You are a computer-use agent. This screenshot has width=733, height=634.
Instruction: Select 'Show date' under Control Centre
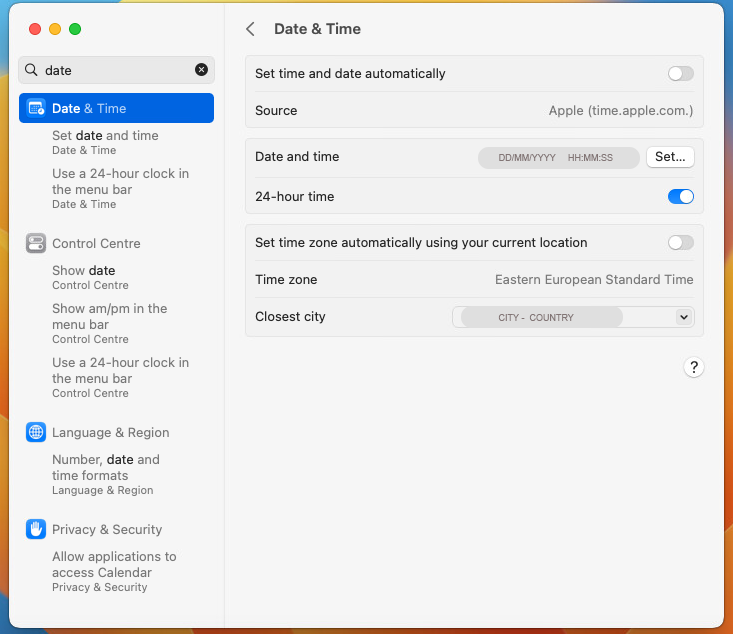point(83,271)
